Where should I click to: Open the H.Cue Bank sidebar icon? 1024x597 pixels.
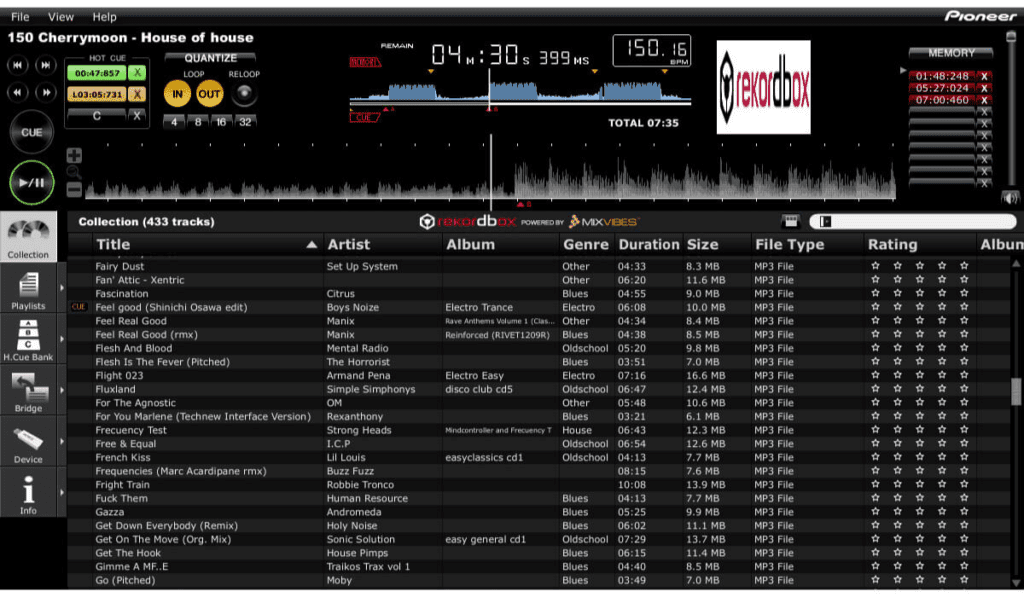coord(28,339)
